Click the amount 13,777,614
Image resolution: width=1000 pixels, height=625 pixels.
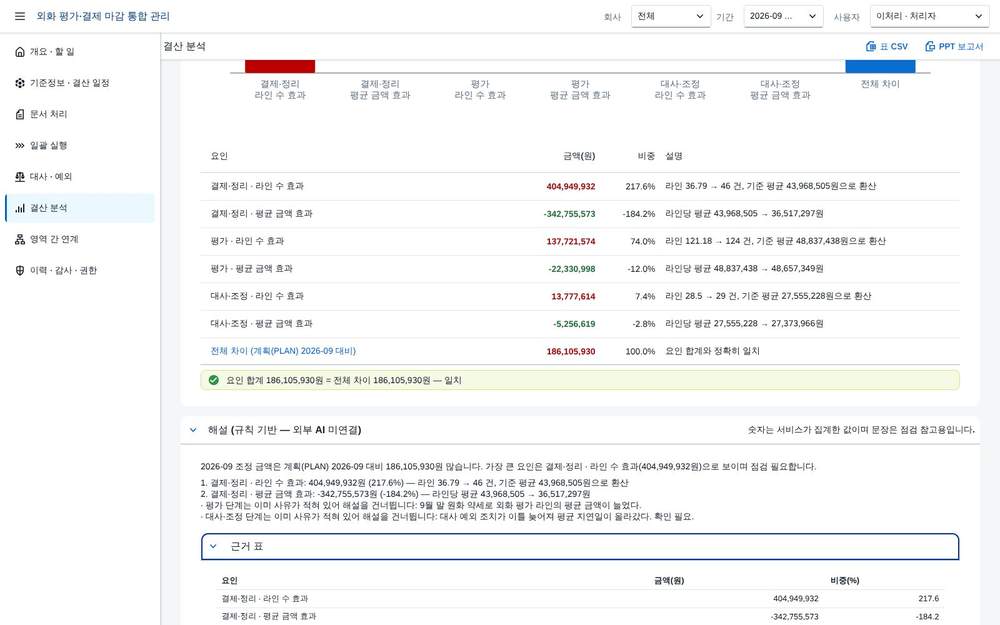pos(573,297)
